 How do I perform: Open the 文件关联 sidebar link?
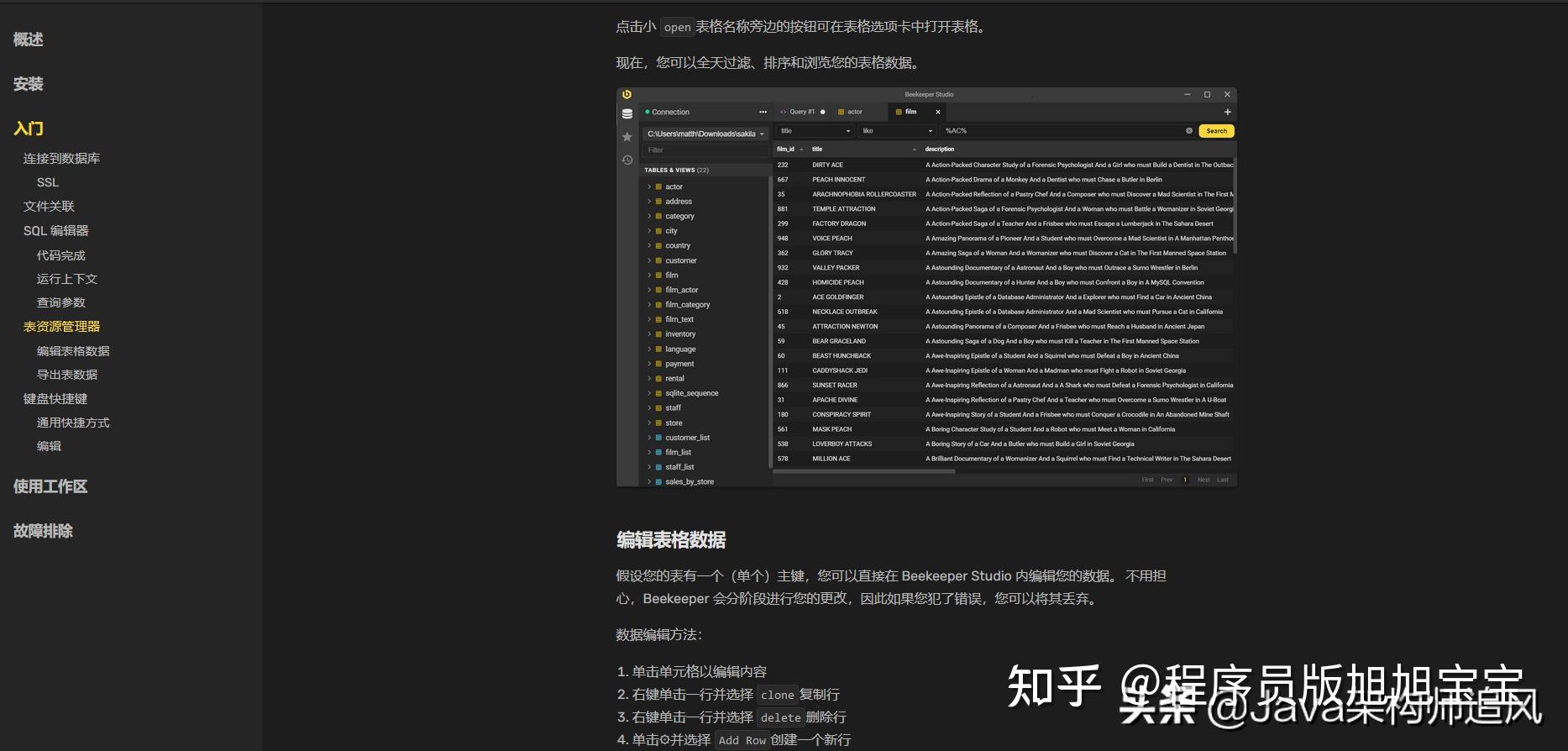pyautogui.click(x=49, y=207)
